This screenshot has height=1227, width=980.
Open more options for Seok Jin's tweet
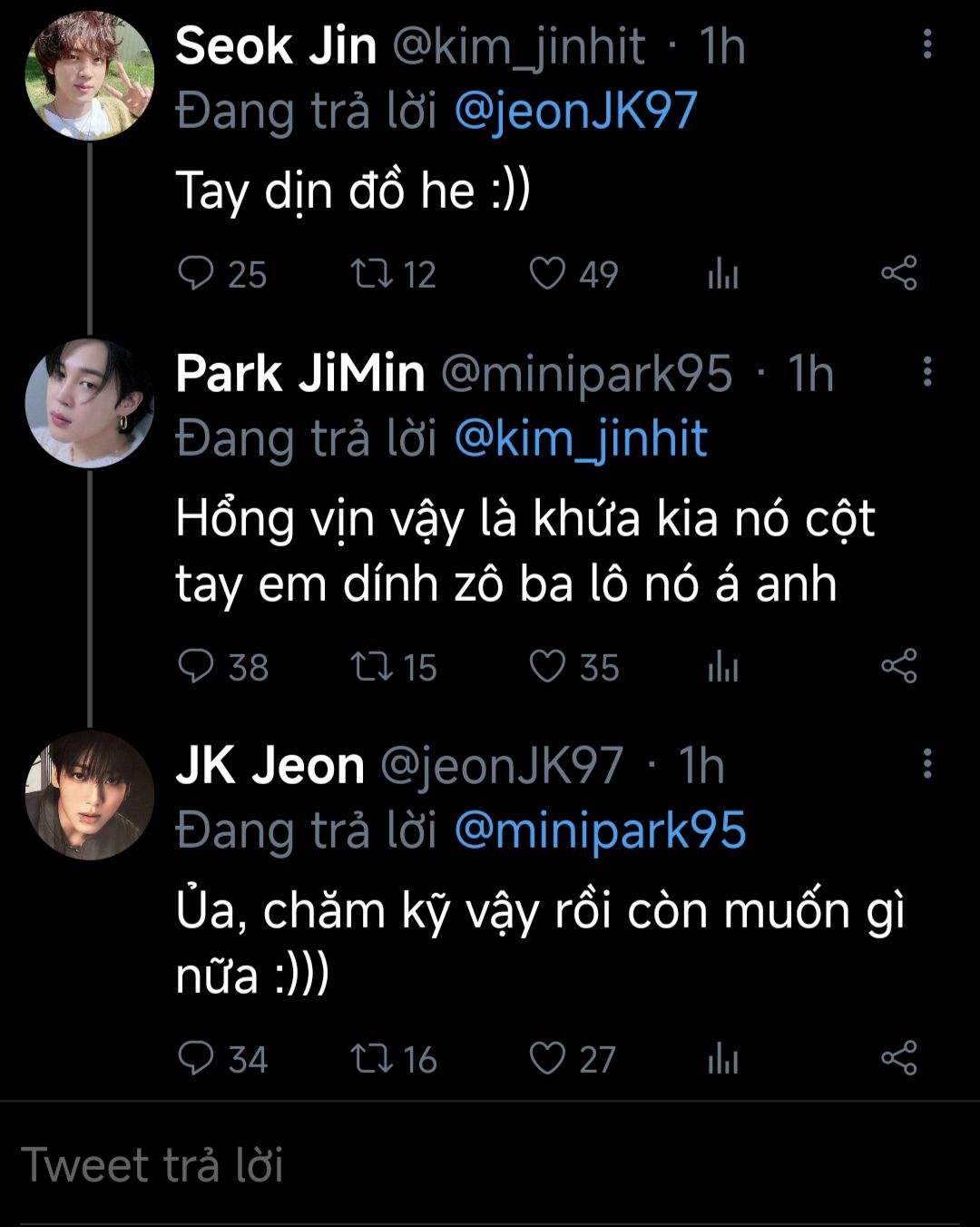pyautogui.click(x=926, y=44)
